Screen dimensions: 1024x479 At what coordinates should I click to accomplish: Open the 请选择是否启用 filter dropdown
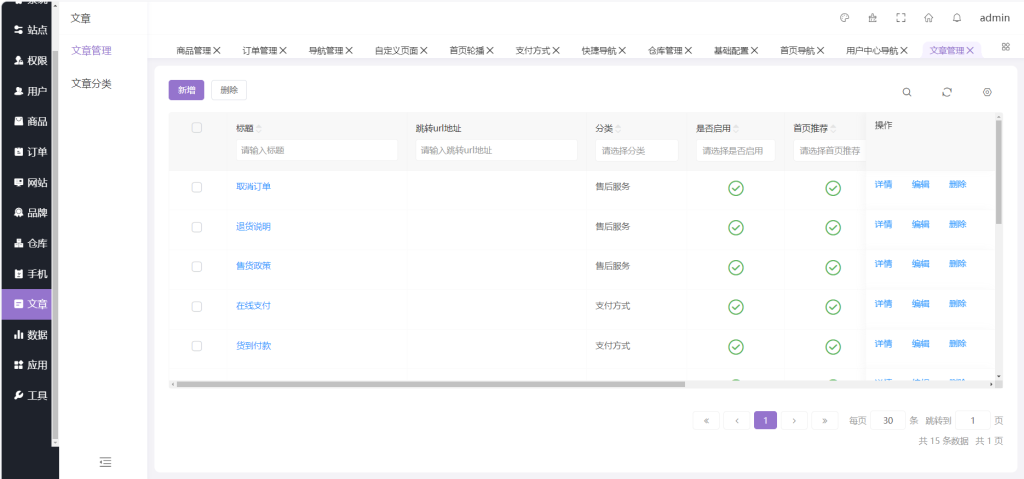[x=735, y=150]
